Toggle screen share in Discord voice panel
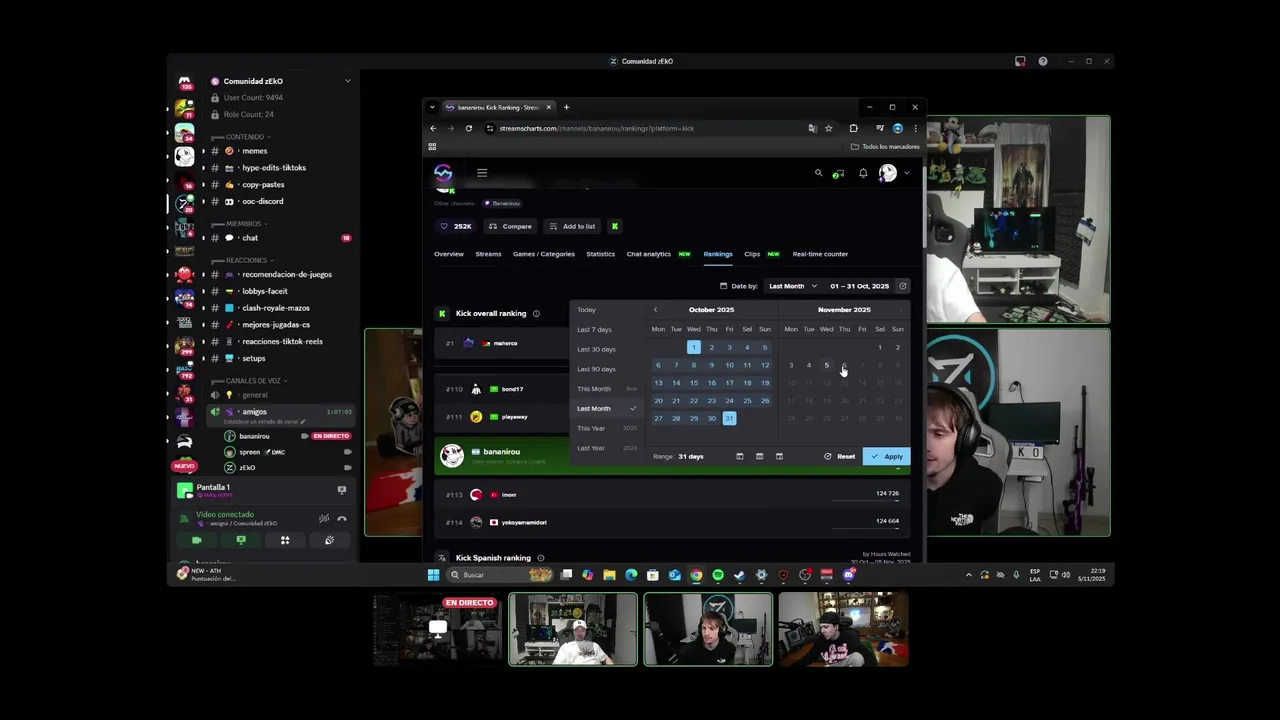This screenshot has width=1280, height=720. tap(241, 540)
